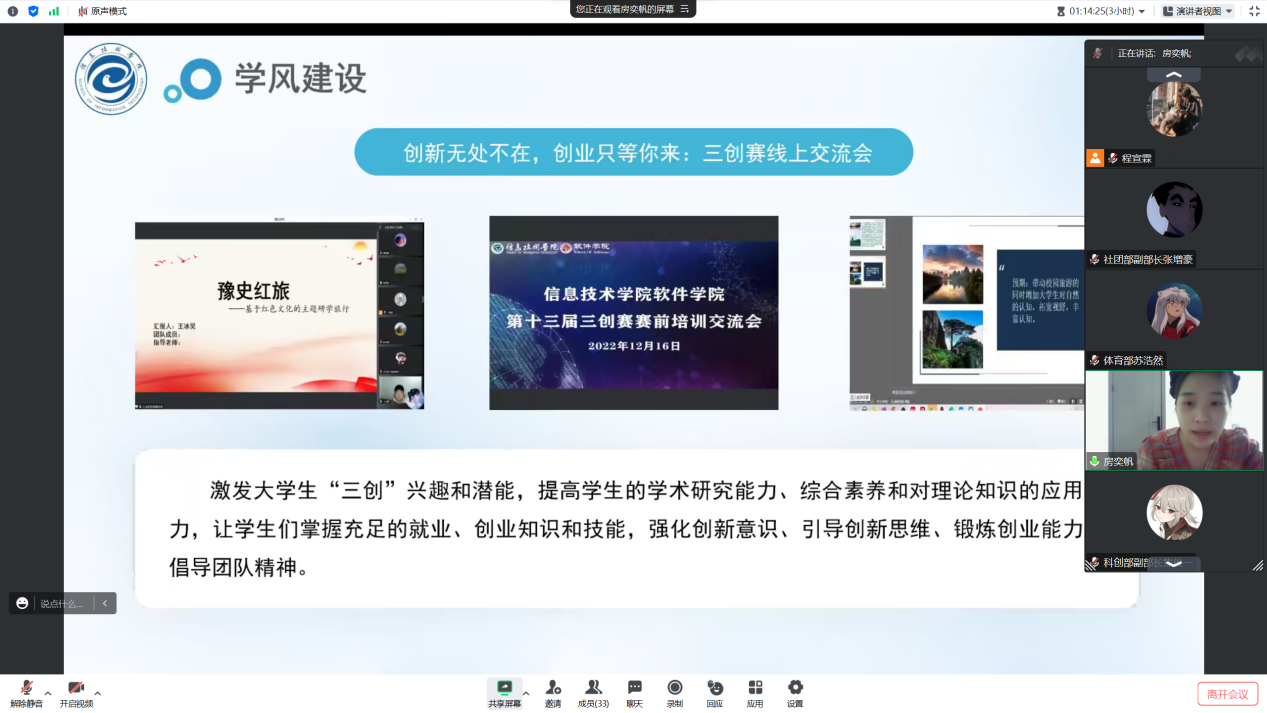1267x713 pixels.
Task: Open menu on screen-viewing notification bar
Action: [685, 9]
